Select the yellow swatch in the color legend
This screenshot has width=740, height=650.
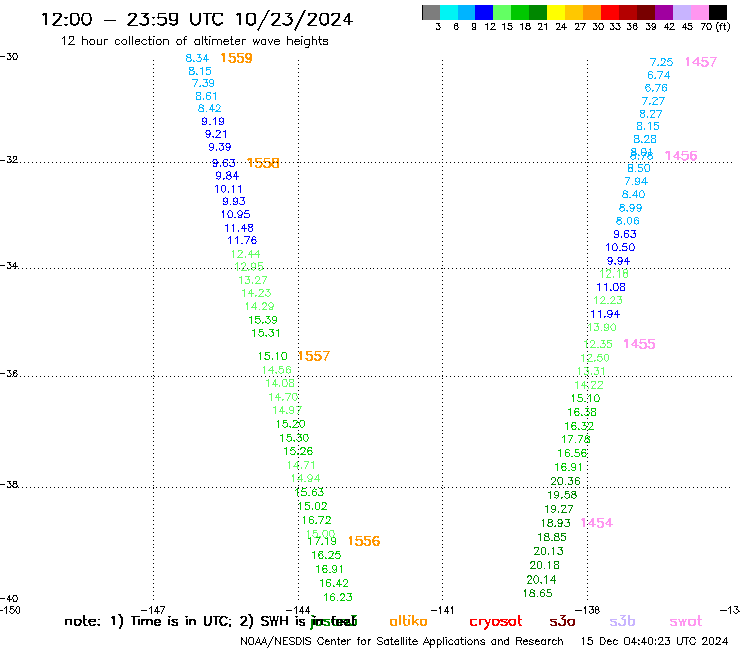556,12
